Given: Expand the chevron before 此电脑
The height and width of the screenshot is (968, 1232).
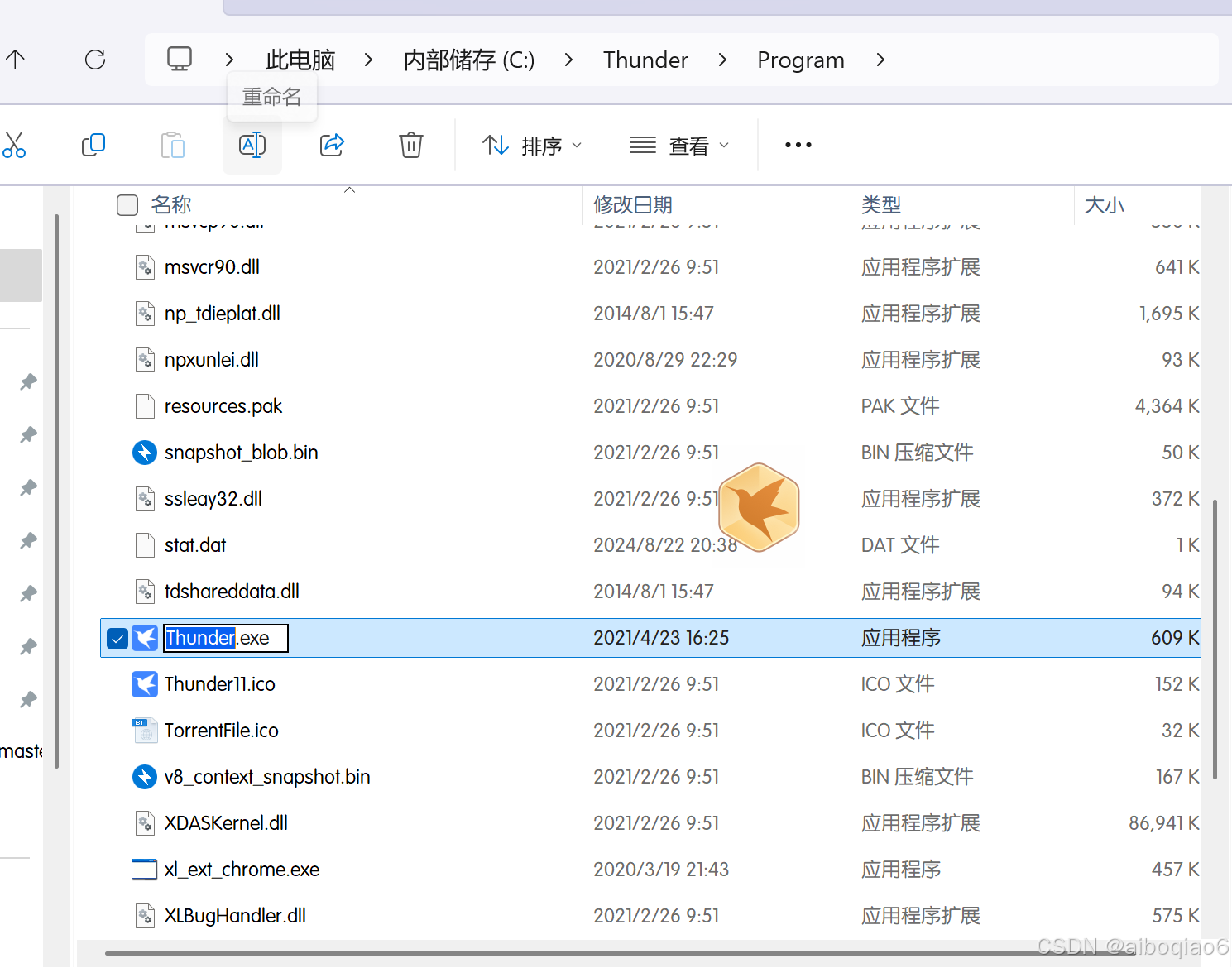Looking at the screenshot, I should point(229,60).
